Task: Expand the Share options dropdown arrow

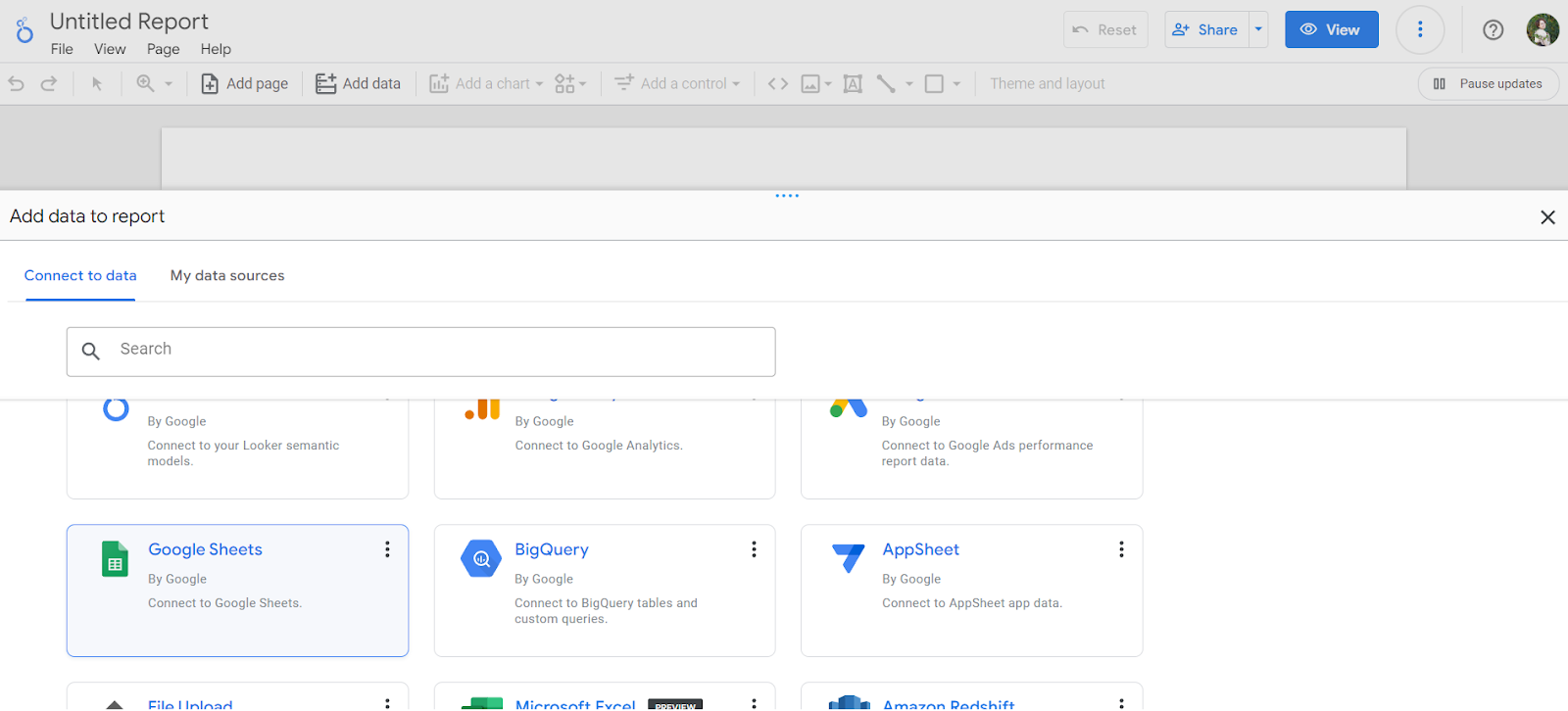Action: point(1258,29)
